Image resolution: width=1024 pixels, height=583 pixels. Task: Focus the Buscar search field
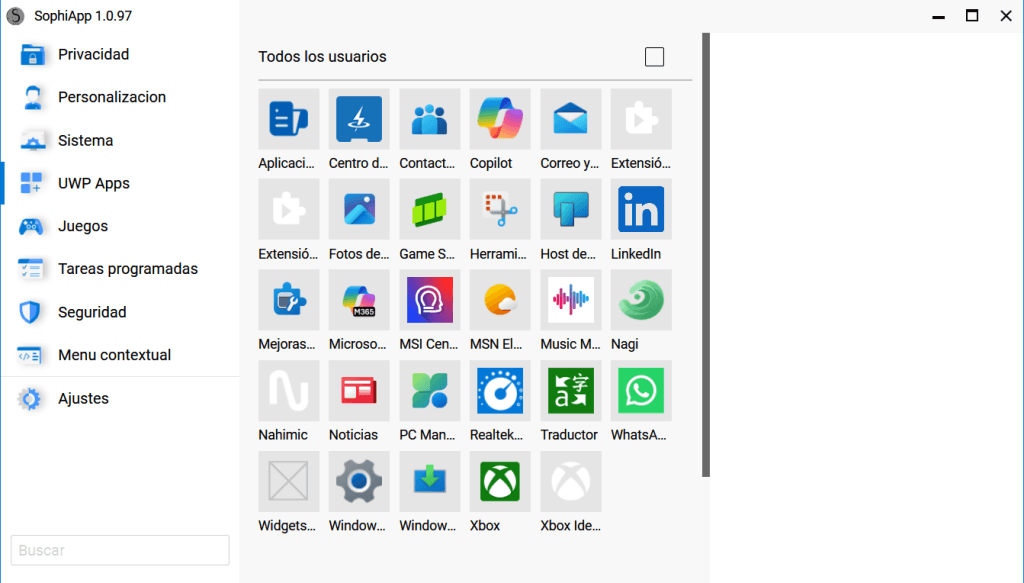[120, 550]
